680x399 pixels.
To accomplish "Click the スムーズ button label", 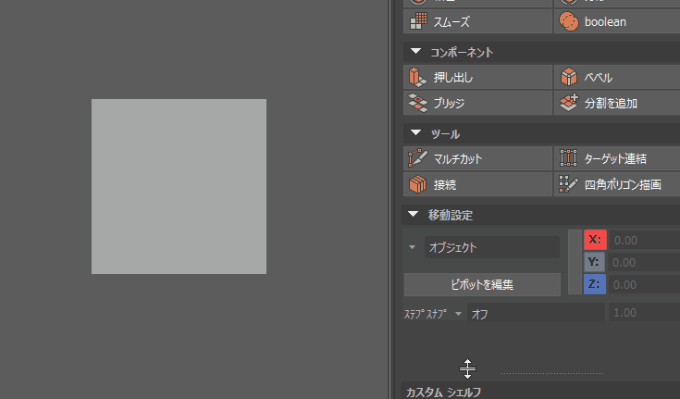I will [451, 22].
